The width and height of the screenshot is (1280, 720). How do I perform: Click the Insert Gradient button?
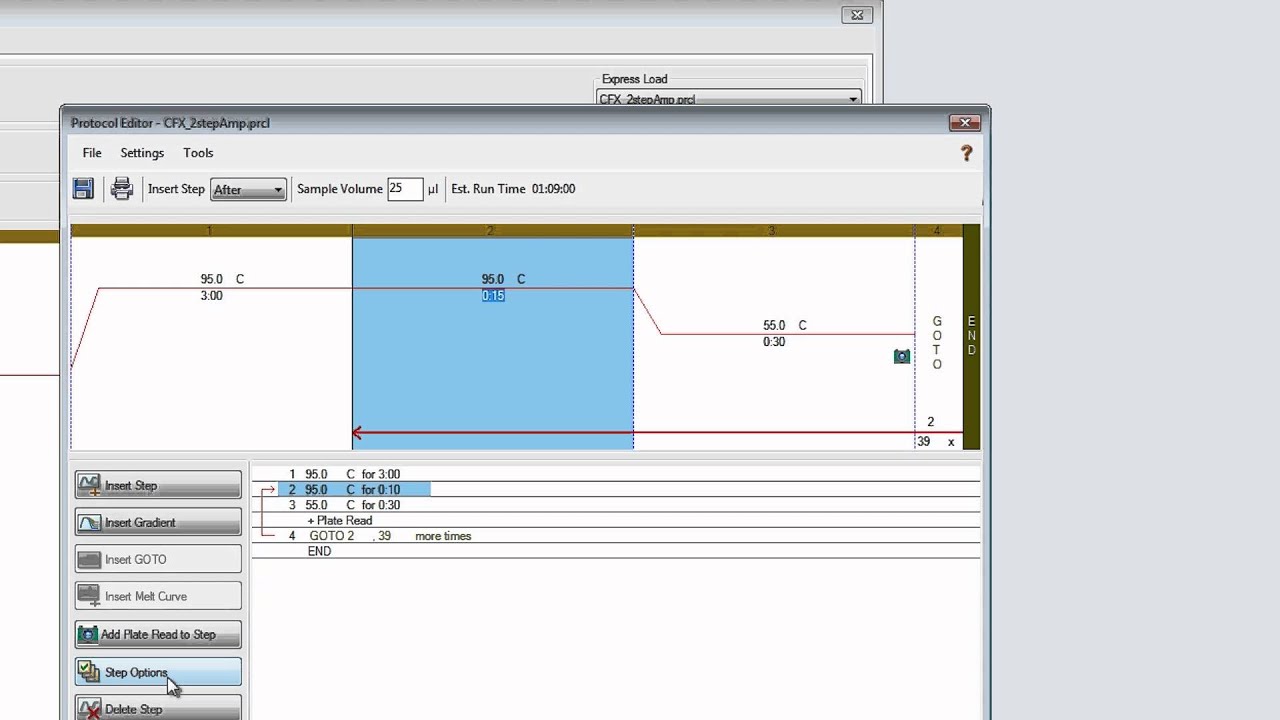point(158,522)
